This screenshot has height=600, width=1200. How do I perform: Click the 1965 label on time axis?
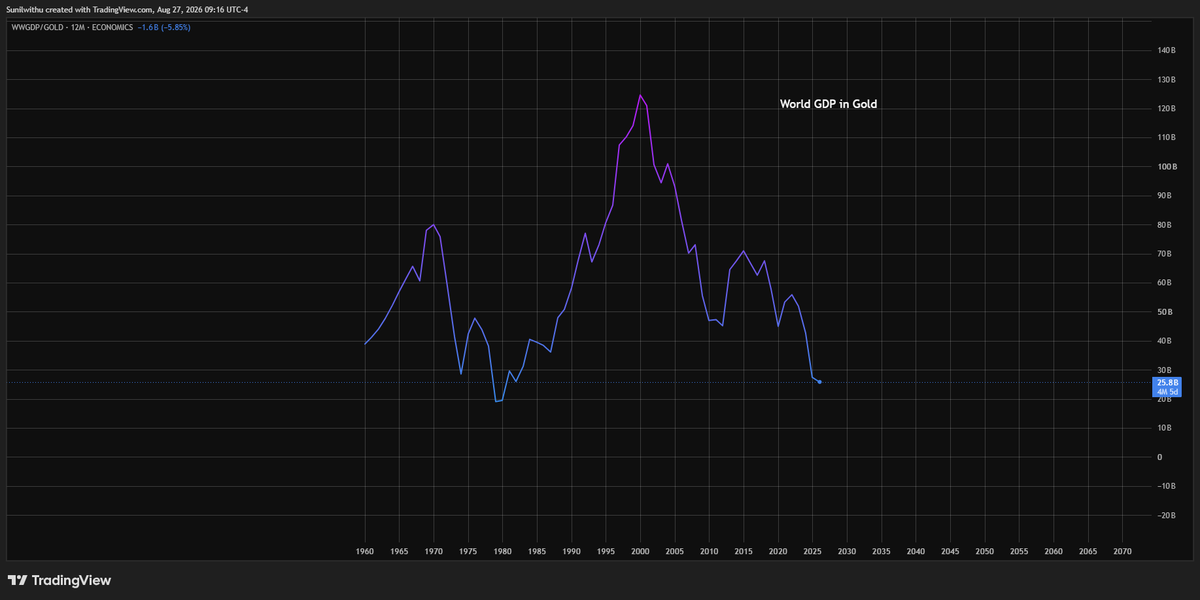(x=400, y=551)
